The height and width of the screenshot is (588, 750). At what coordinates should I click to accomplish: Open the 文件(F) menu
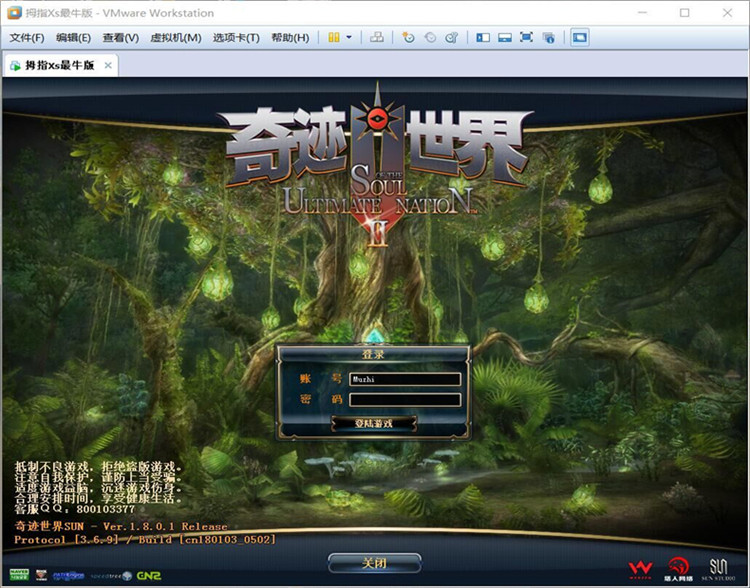(x=27, y=38)
